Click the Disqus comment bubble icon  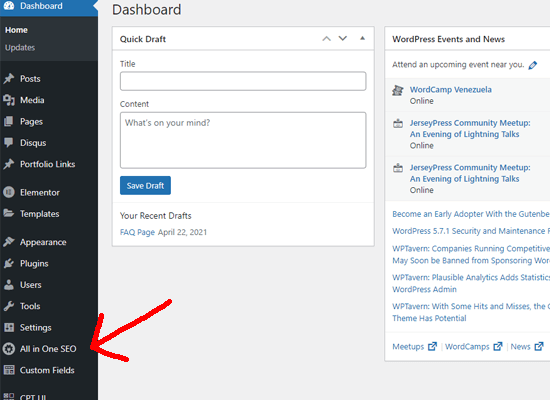click(8, 143)
